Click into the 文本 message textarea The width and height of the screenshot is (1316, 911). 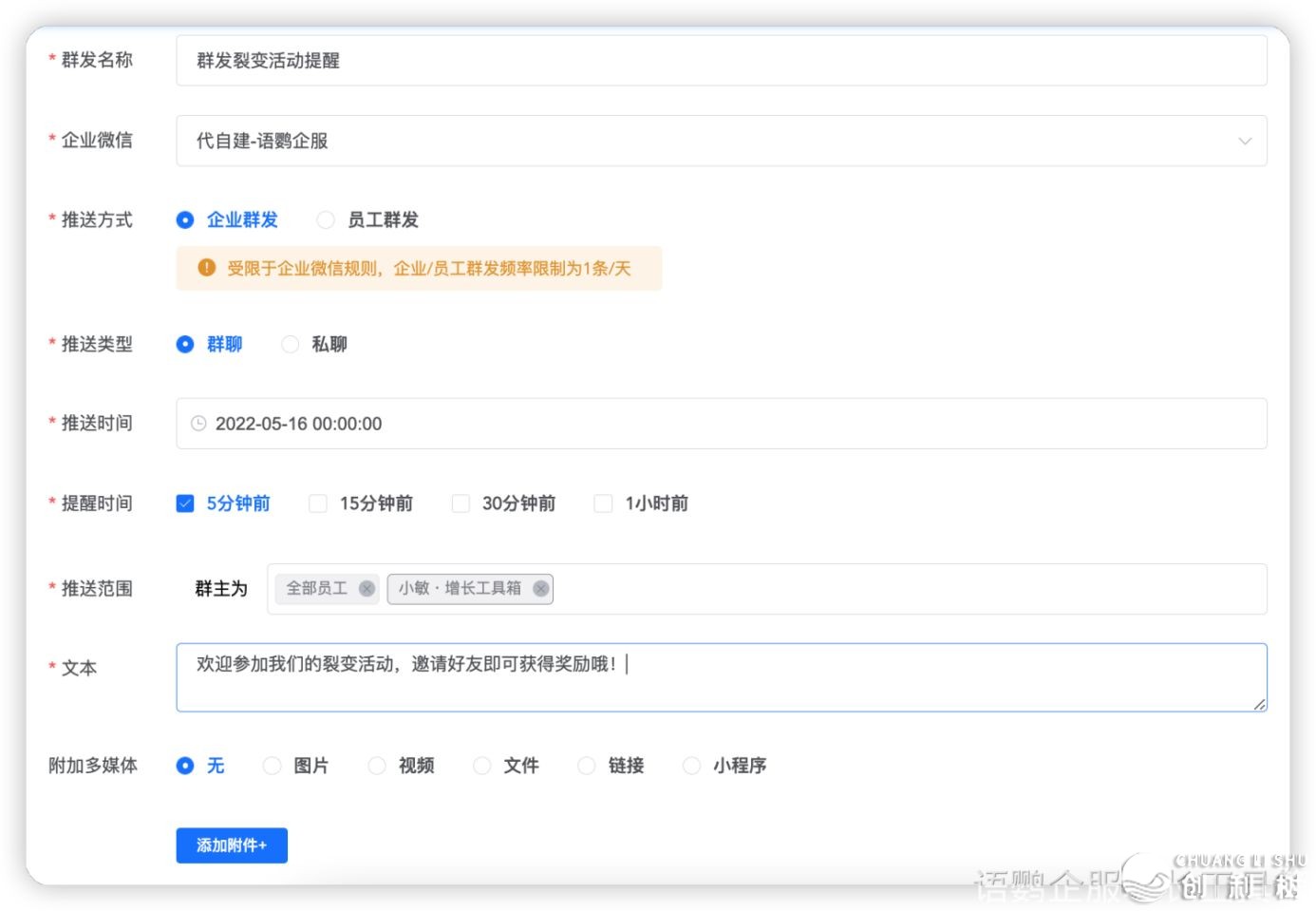[722, 677]
